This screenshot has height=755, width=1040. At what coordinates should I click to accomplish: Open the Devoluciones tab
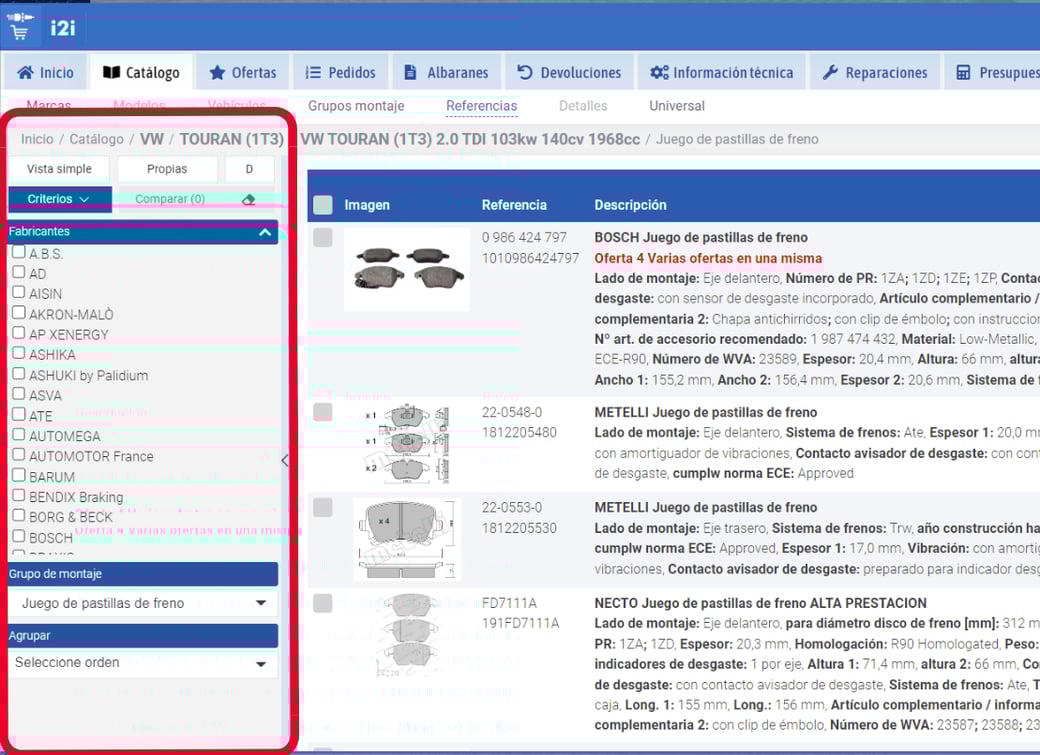pyautogui.click(x=569, y=72)
